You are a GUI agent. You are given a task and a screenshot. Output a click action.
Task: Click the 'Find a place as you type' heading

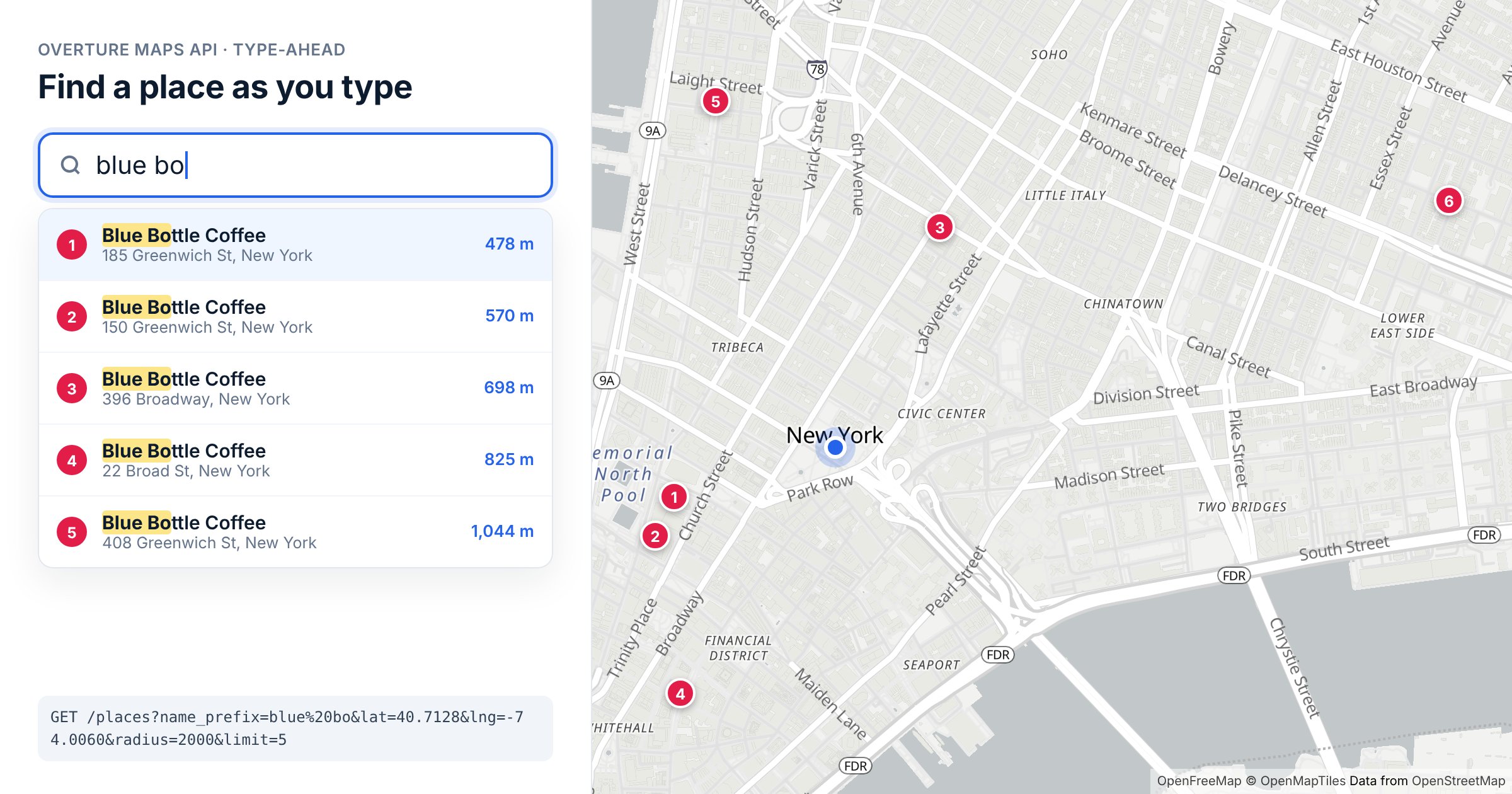225,87
